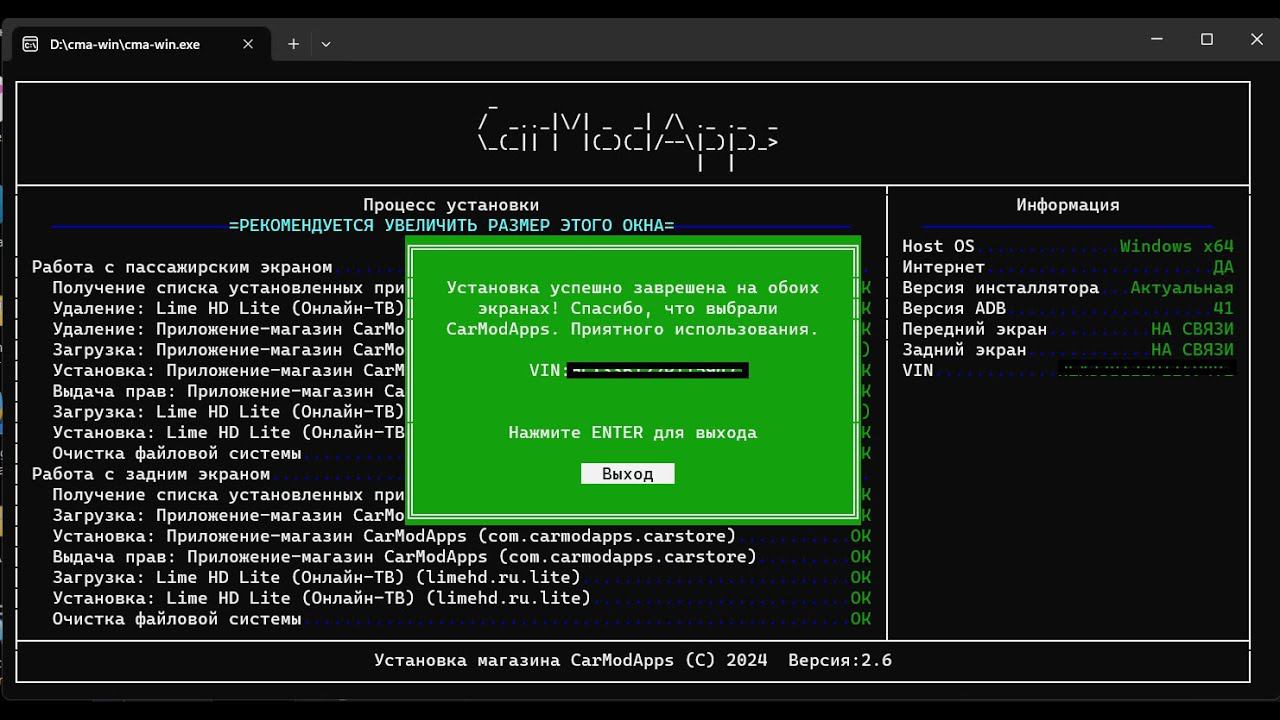Minimize the terminal window
The width and height of the screenshot is (1280, 720).
[x=1156, y=39]
